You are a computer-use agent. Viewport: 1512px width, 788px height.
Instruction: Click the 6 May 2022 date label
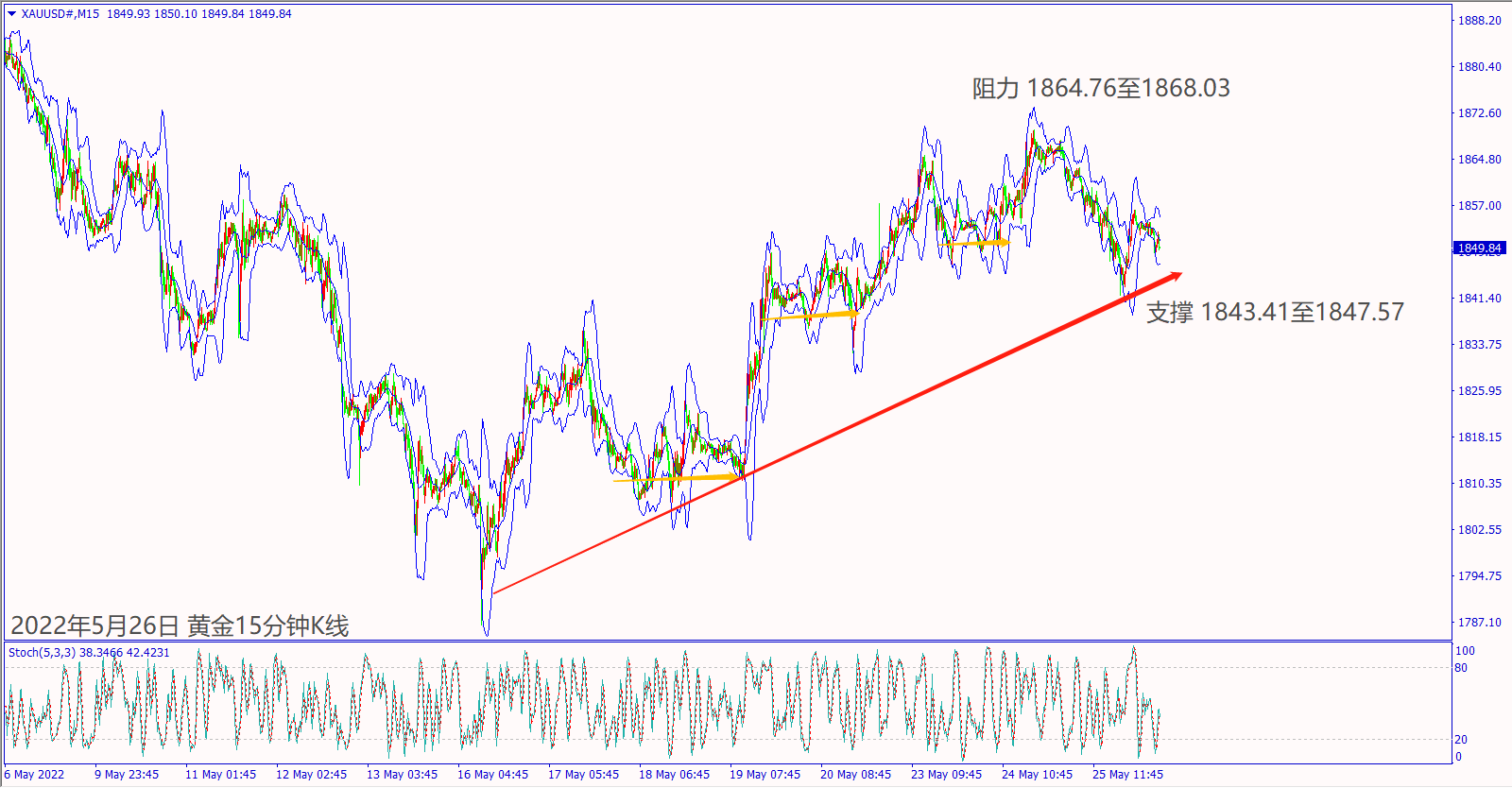point(34,775)
